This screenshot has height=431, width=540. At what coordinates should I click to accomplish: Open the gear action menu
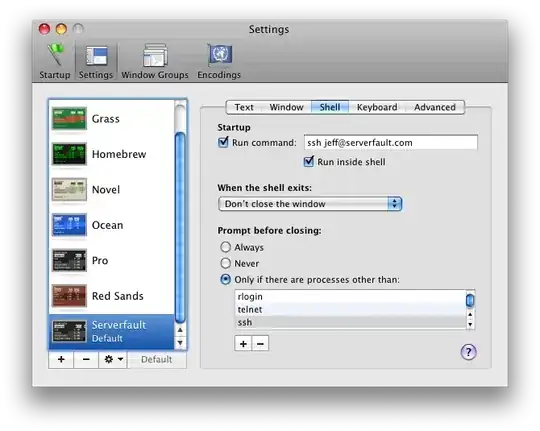pyautogui.click(x=113, y=359)
